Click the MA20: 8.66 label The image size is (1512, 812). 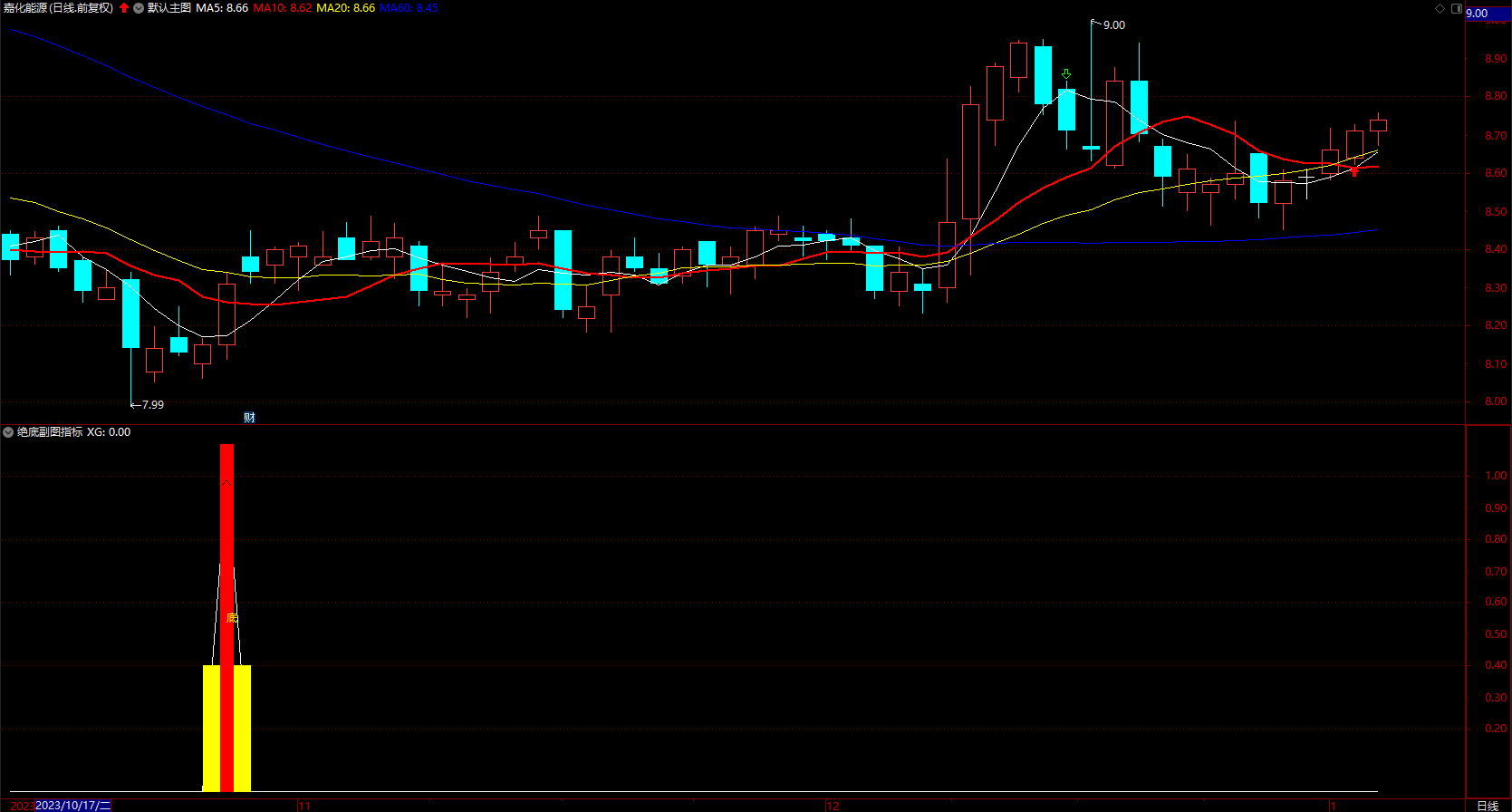[345, 8]
